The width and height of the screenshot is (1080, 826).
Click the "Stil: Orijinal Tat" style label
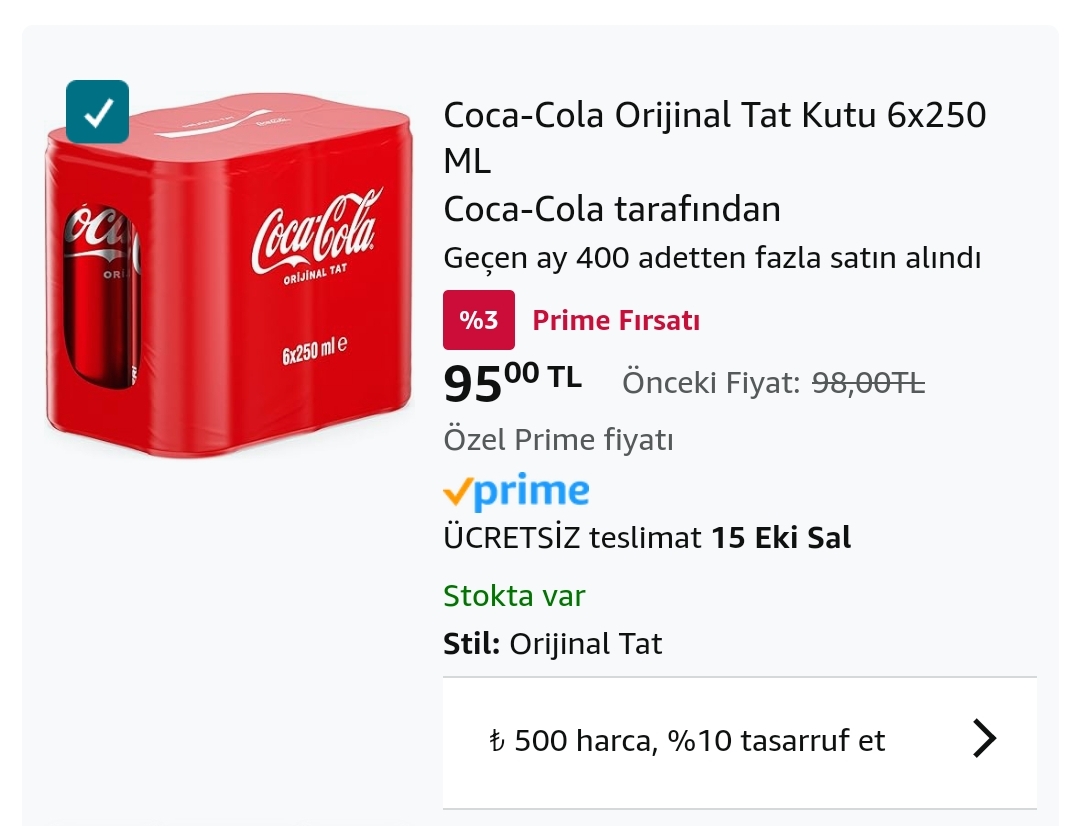point(552,643)
